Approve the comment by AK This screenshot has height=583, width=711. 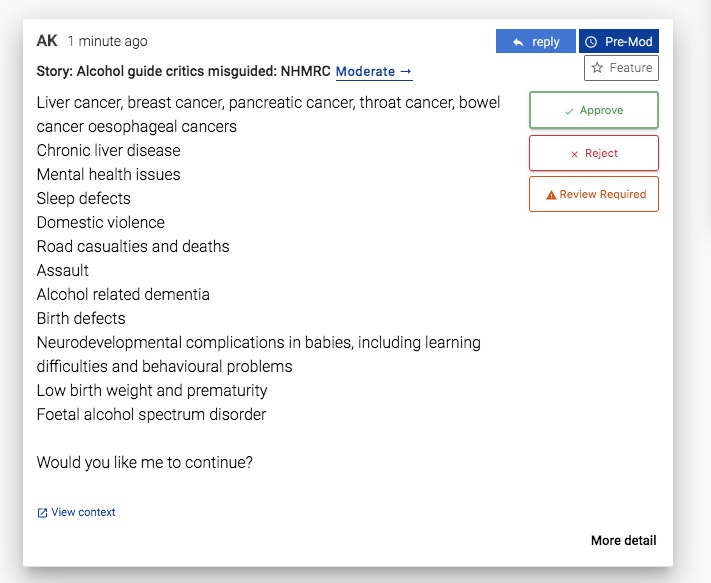pos(593,111)
